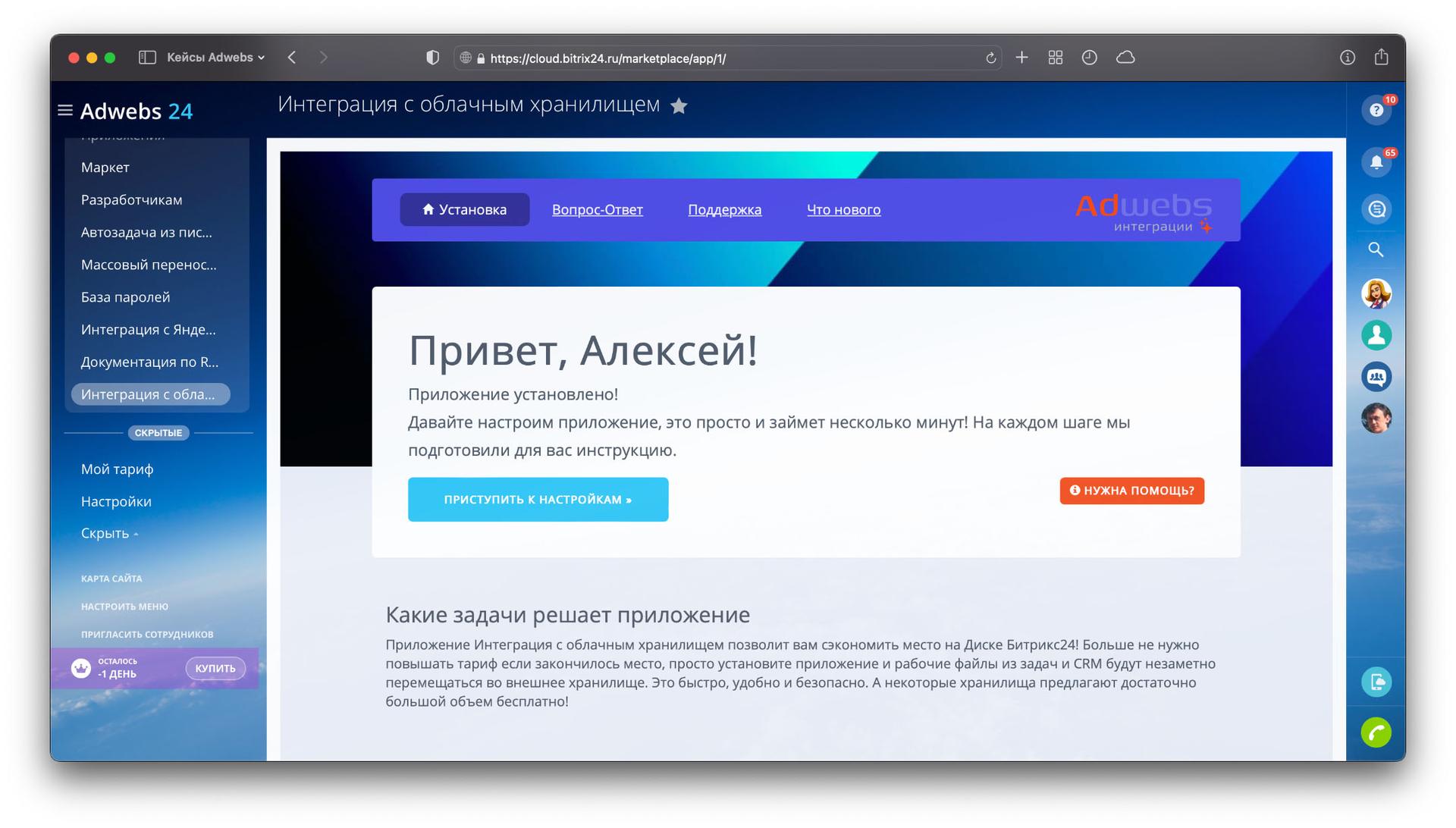Open the group chat icon
Image resolution: width=1456 pixels, height=828 pixels.
tap(1376, 377)
